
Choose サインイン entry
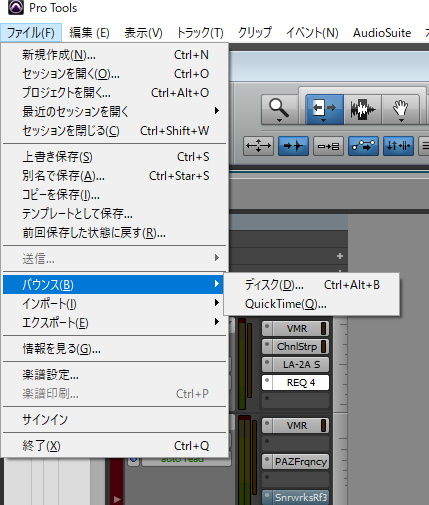[x=115, y=419]
